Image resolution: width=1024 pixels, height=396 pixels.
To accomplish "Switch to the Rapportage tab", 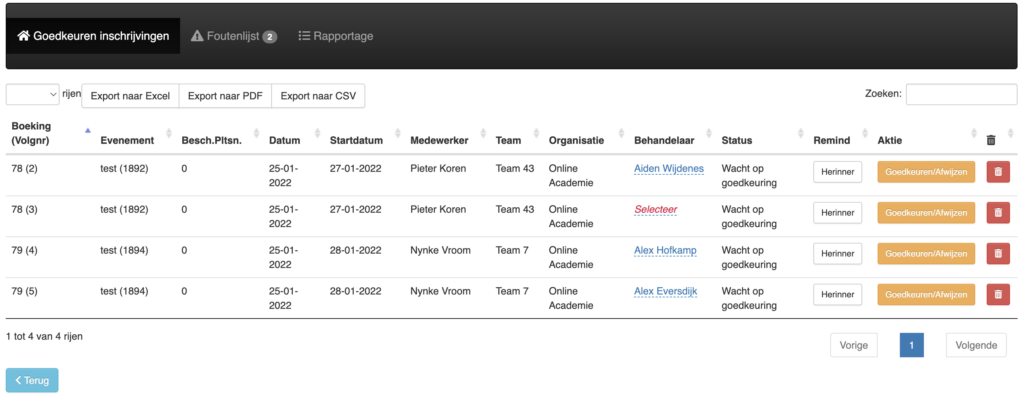I will point(336,36).
